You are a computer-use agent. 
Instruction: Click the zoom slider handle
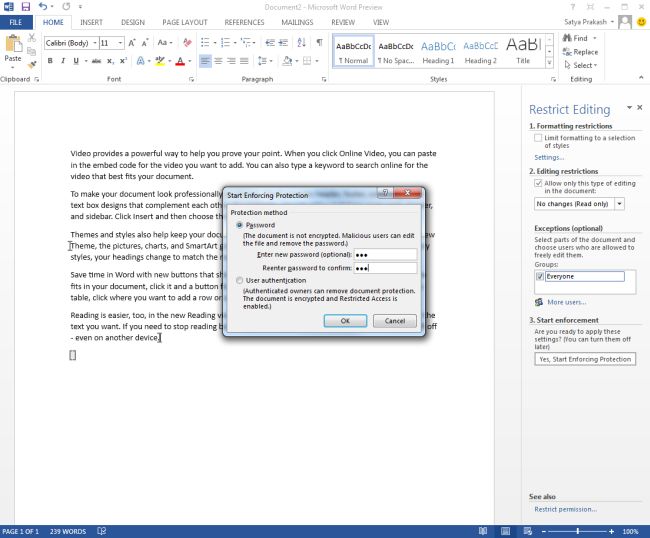point(577,531)
